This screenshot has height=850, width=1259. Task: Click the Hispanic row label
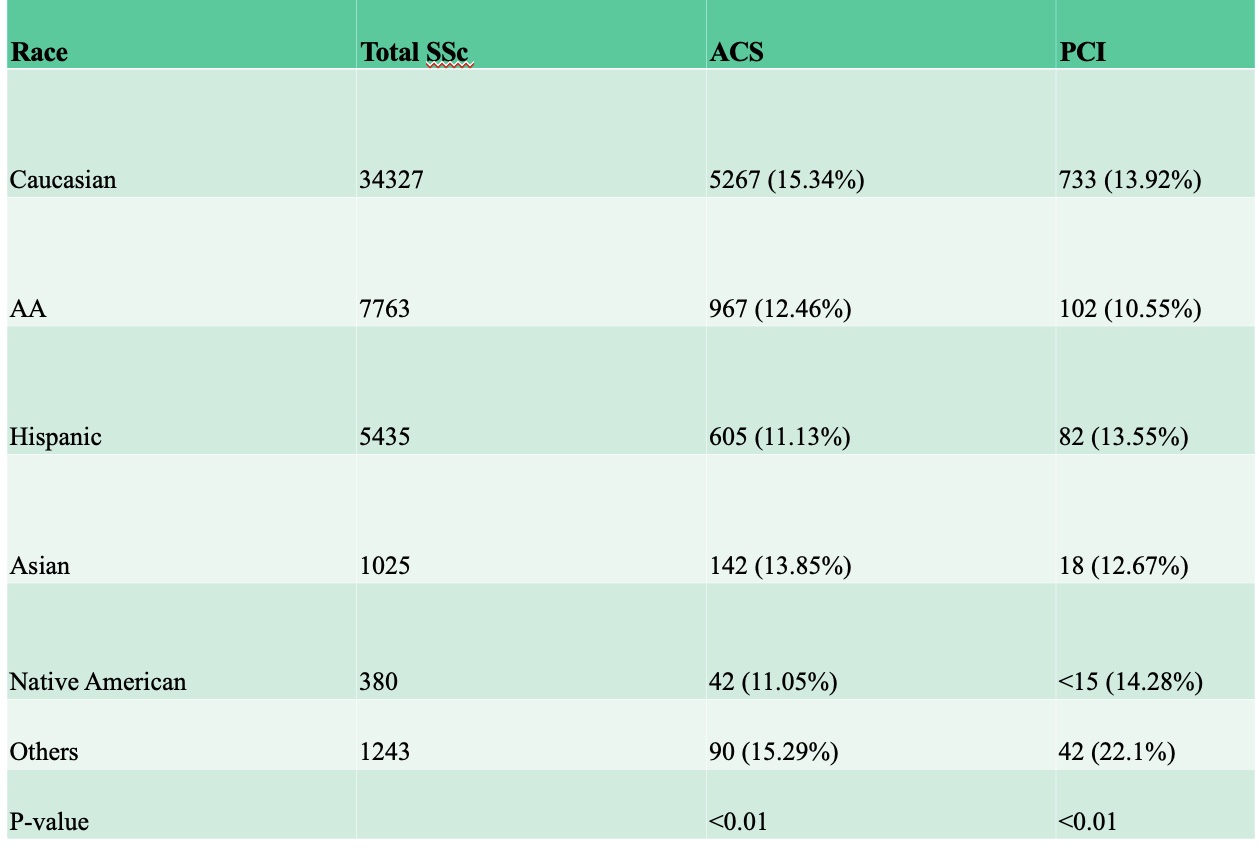point(56,437)
